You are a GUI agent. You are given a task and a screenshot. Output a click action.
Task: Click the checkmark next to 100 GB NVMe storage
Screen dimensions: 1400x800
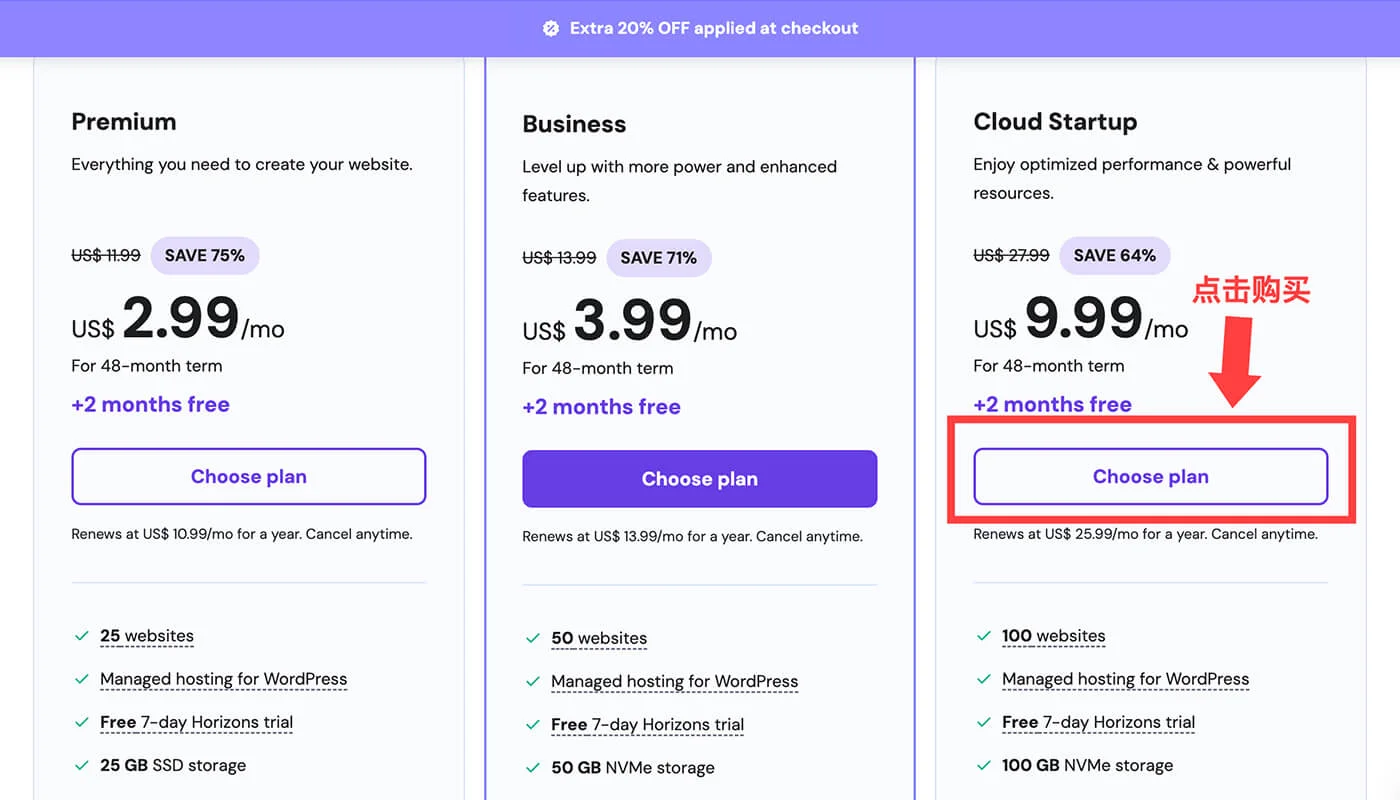(983, 765)
